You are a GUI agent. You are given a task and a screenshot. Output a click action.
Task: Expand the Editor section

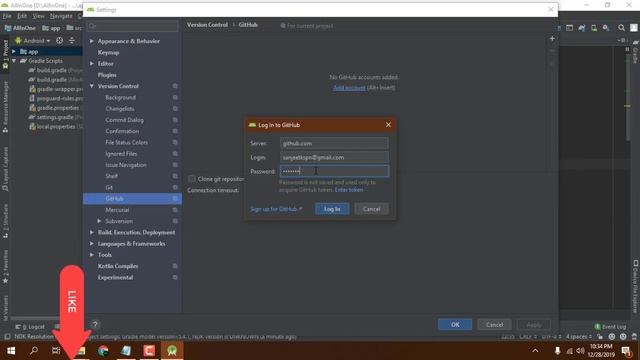[92, 64]
